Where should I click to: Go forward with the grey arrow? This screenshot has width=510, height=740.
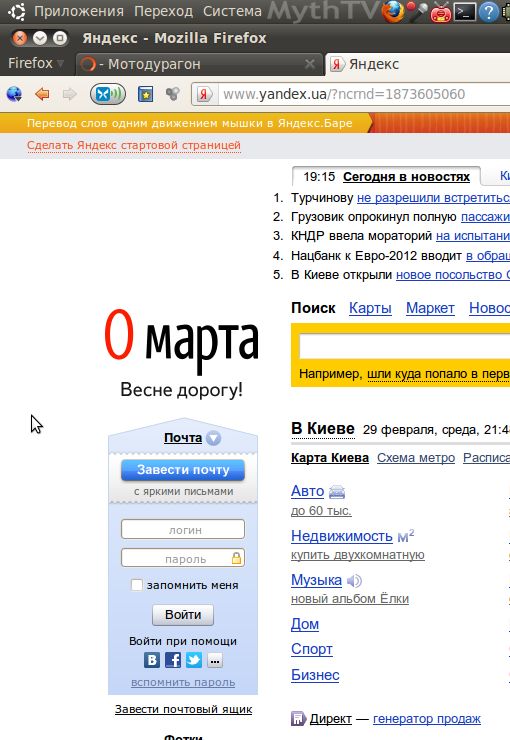tap(69, 94)
